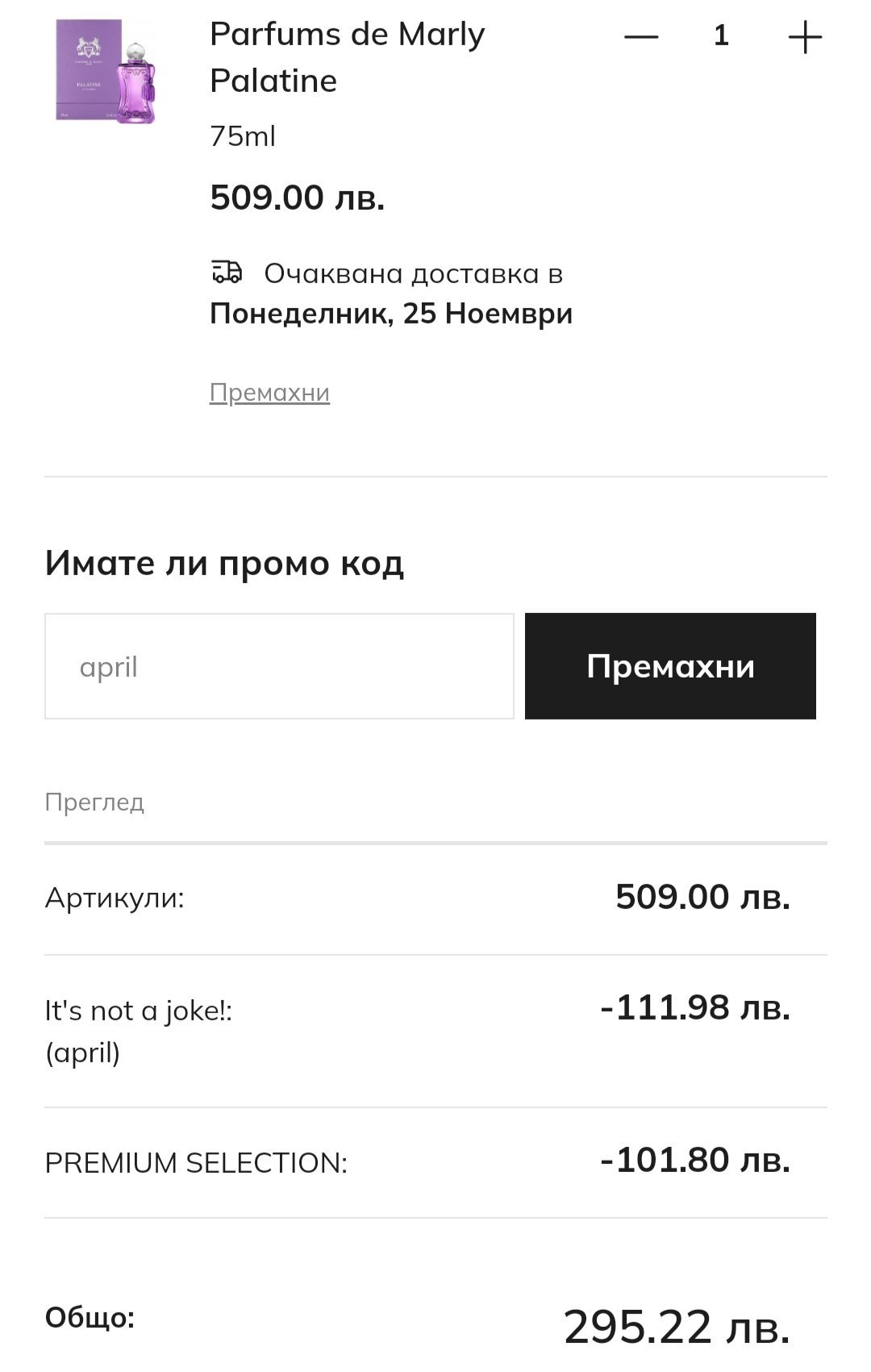
Task: Click the delivery truck icon
Action: [227, 273]
